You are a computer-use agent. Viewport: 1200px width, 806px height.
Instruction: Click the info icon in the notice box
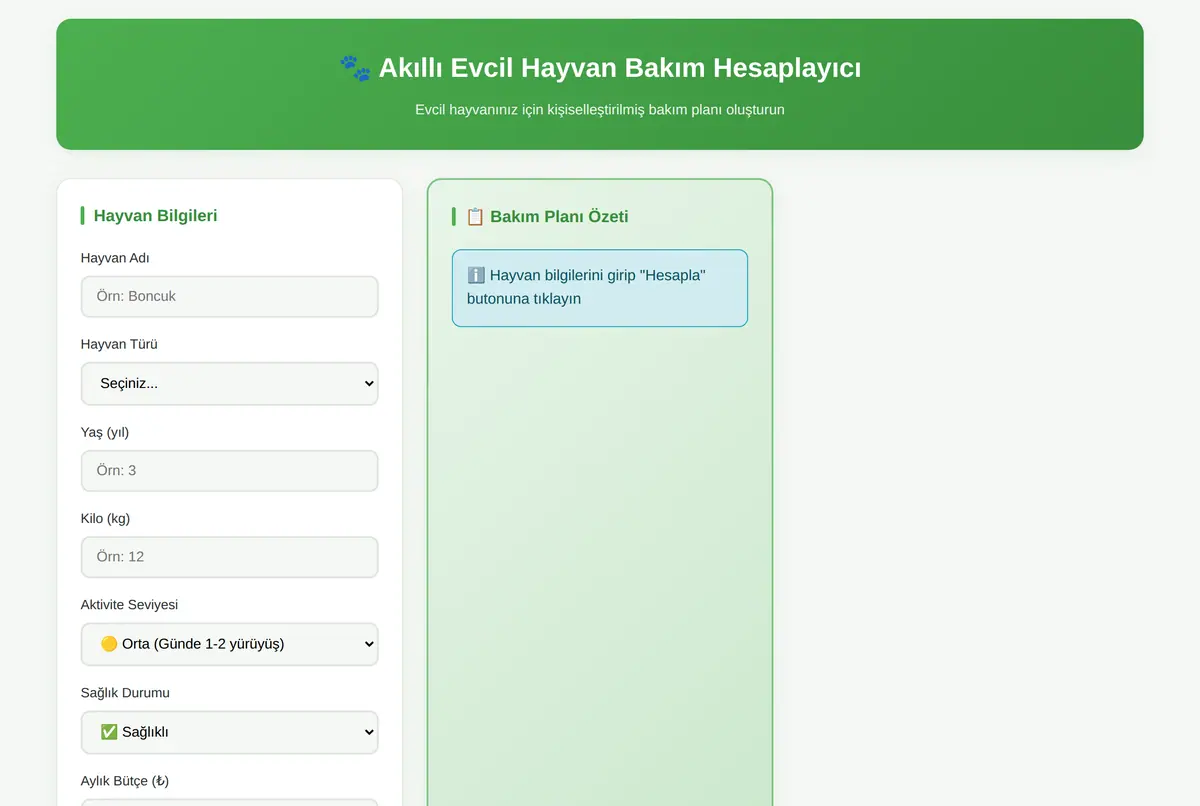(476, 275)
